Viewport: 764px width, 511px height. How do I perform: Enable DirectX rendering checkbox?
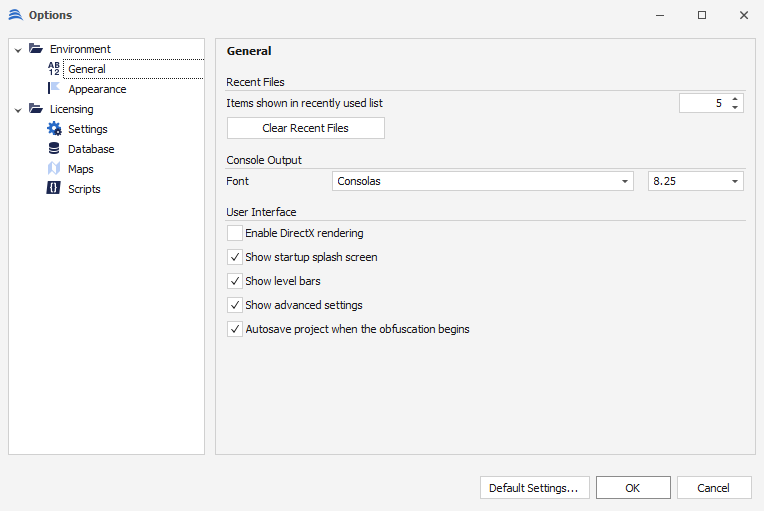click(235, 233)
